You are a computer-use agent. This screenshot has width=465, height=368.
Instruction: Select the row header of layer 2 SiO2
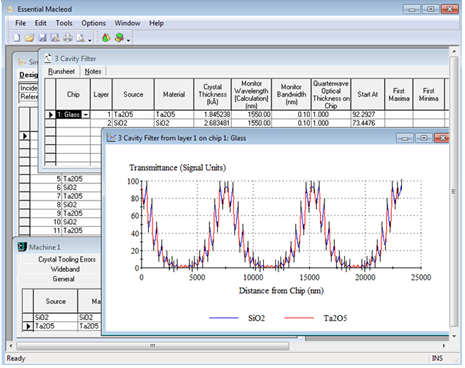(50, 123)
